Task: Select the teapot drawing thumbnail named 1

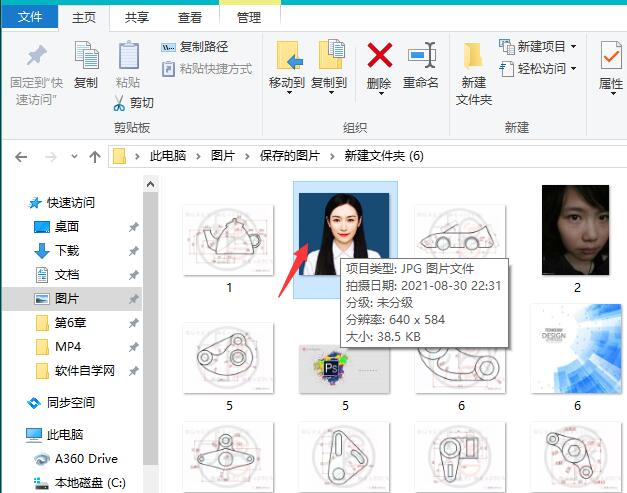Action: coord(228,240)
